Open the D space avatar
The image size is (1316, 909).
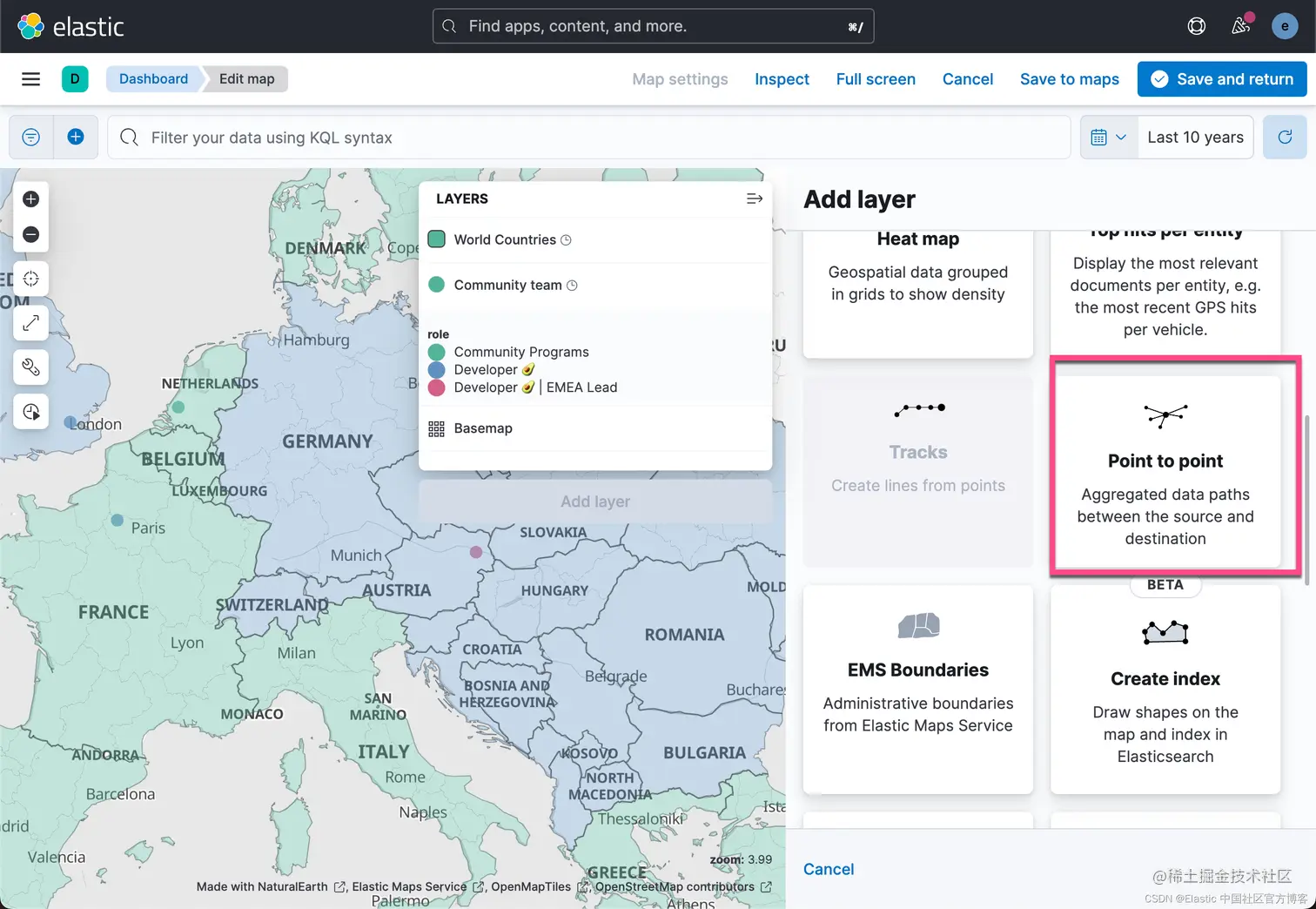pos(75,79)
